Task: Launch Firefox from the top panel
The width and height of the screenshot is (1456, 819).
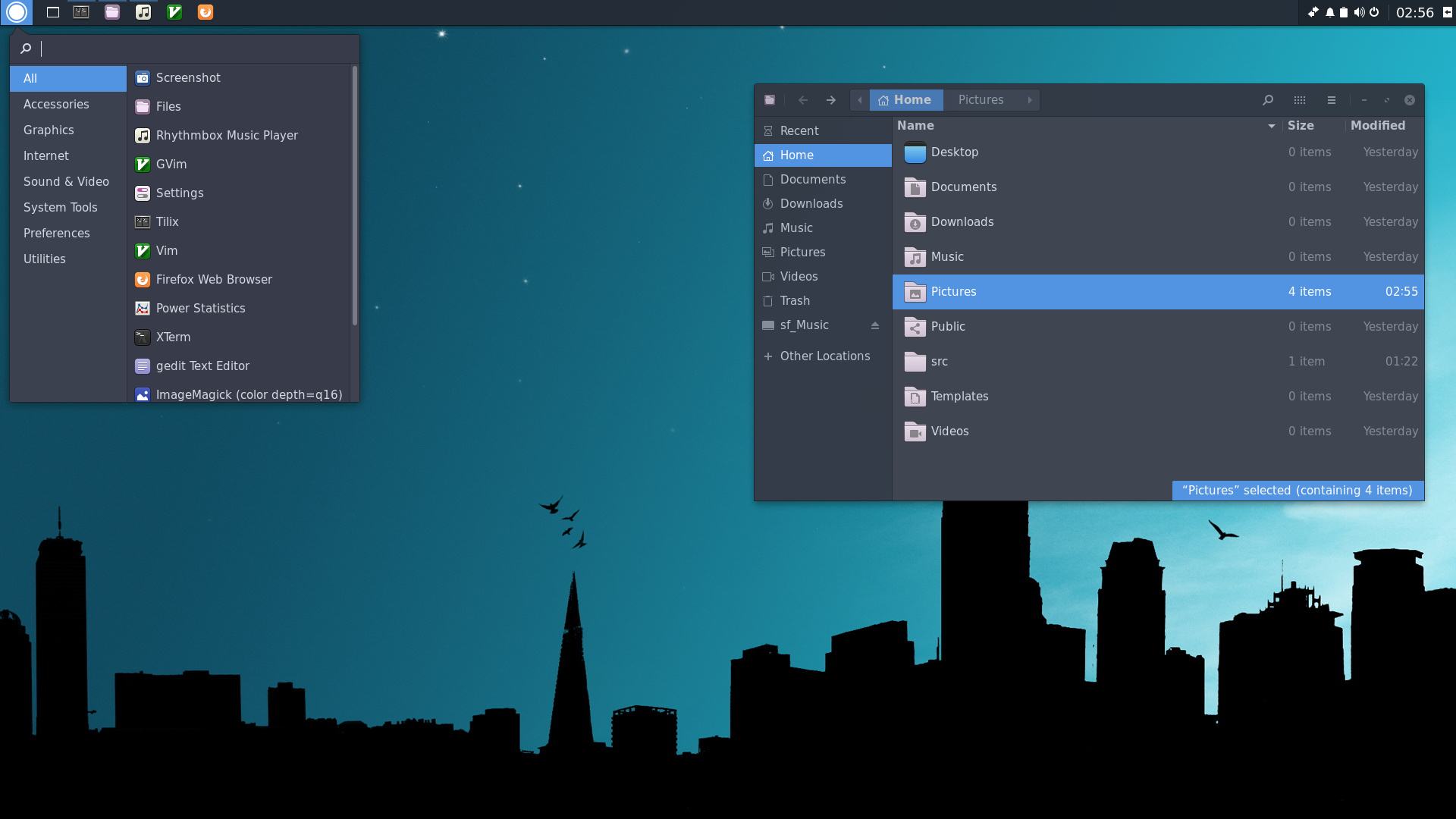Action: (205, 12)
